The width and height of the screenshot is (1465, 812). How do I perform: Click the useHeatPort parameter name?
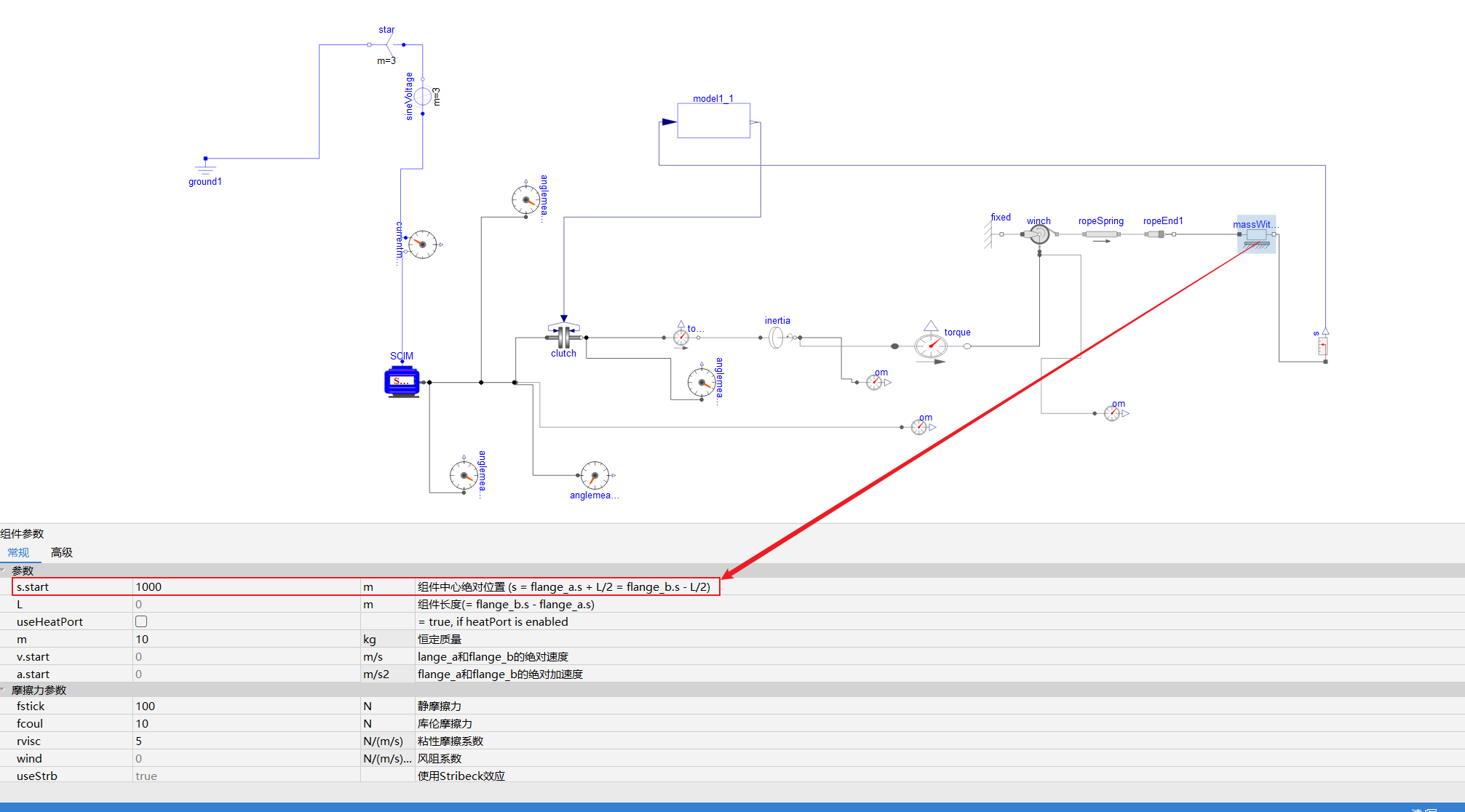[x=49, y=621]
